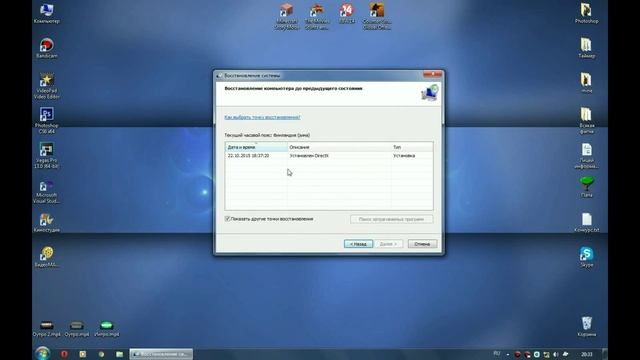Expand hidden tray icons arrow
Screen dimensions: 640x360
(x=508, y=354)
